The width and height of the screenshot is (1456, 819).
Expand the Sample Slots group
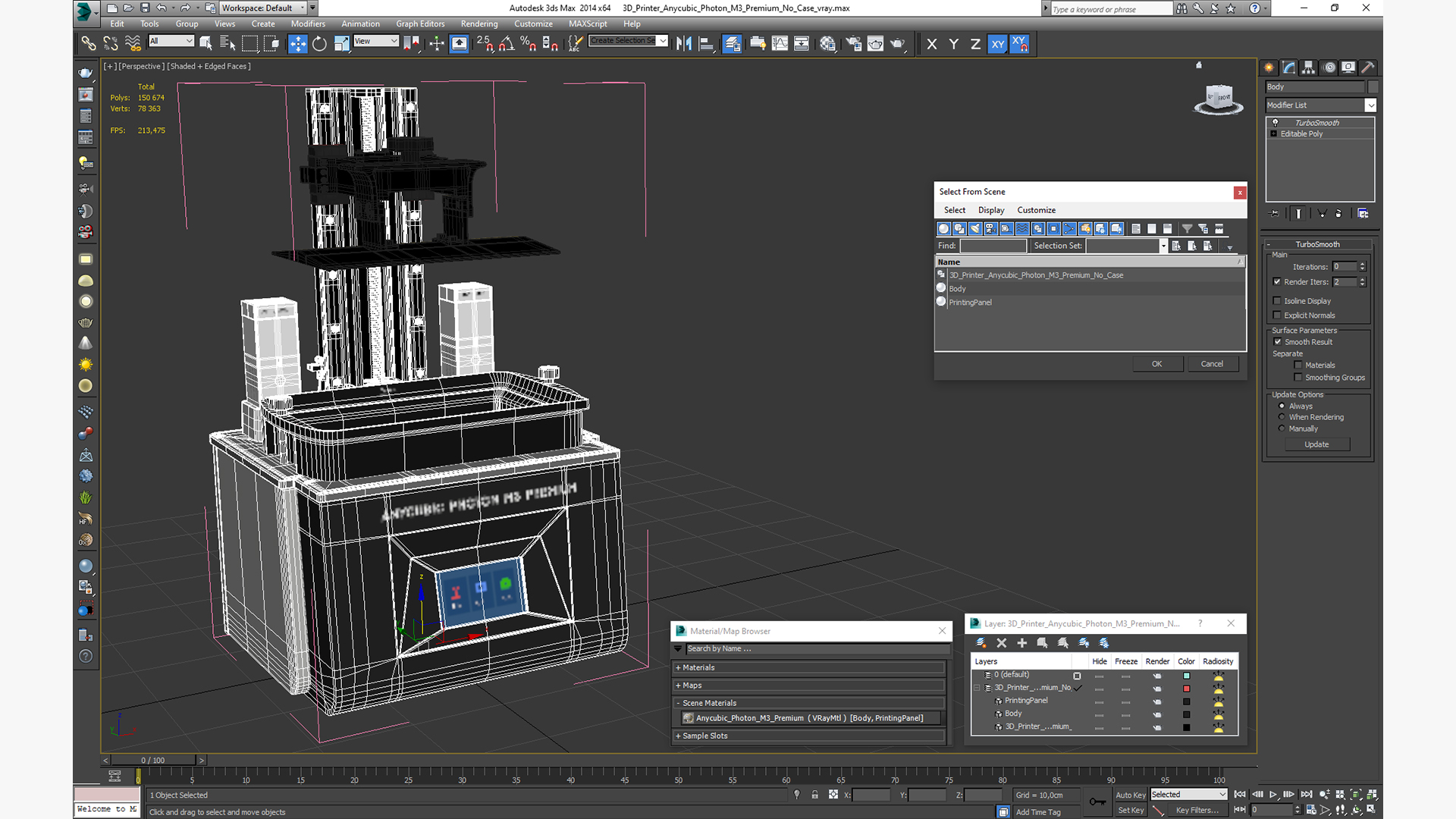pos(810,736)
